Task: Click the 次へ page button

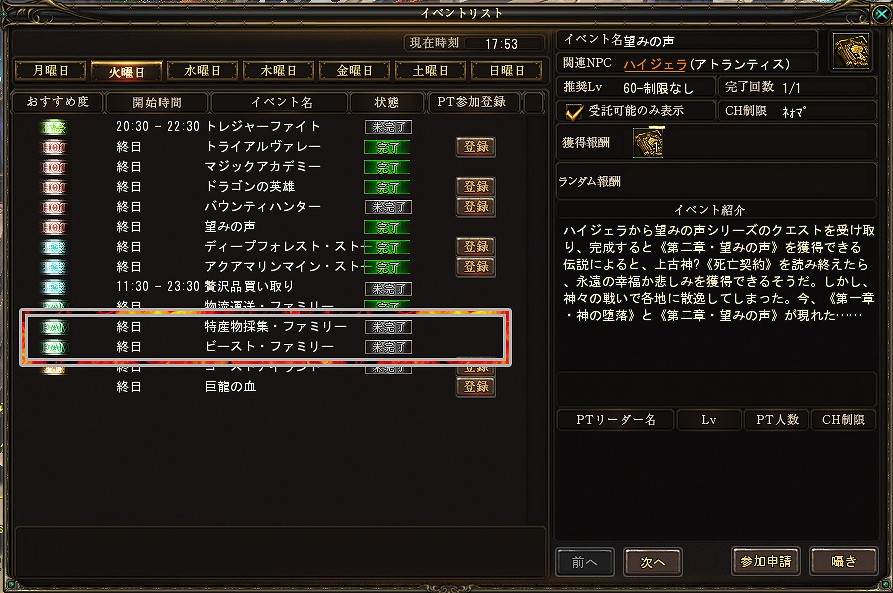Action: pyautogui.click(x=653, y=562)
